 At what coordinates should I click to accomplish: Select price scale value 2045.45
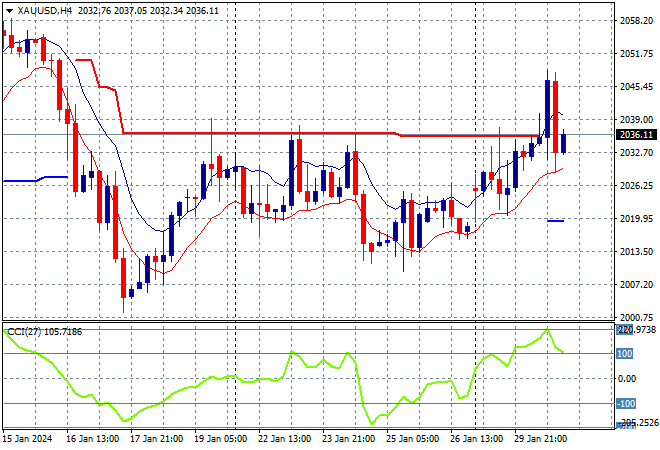point(636,86)
